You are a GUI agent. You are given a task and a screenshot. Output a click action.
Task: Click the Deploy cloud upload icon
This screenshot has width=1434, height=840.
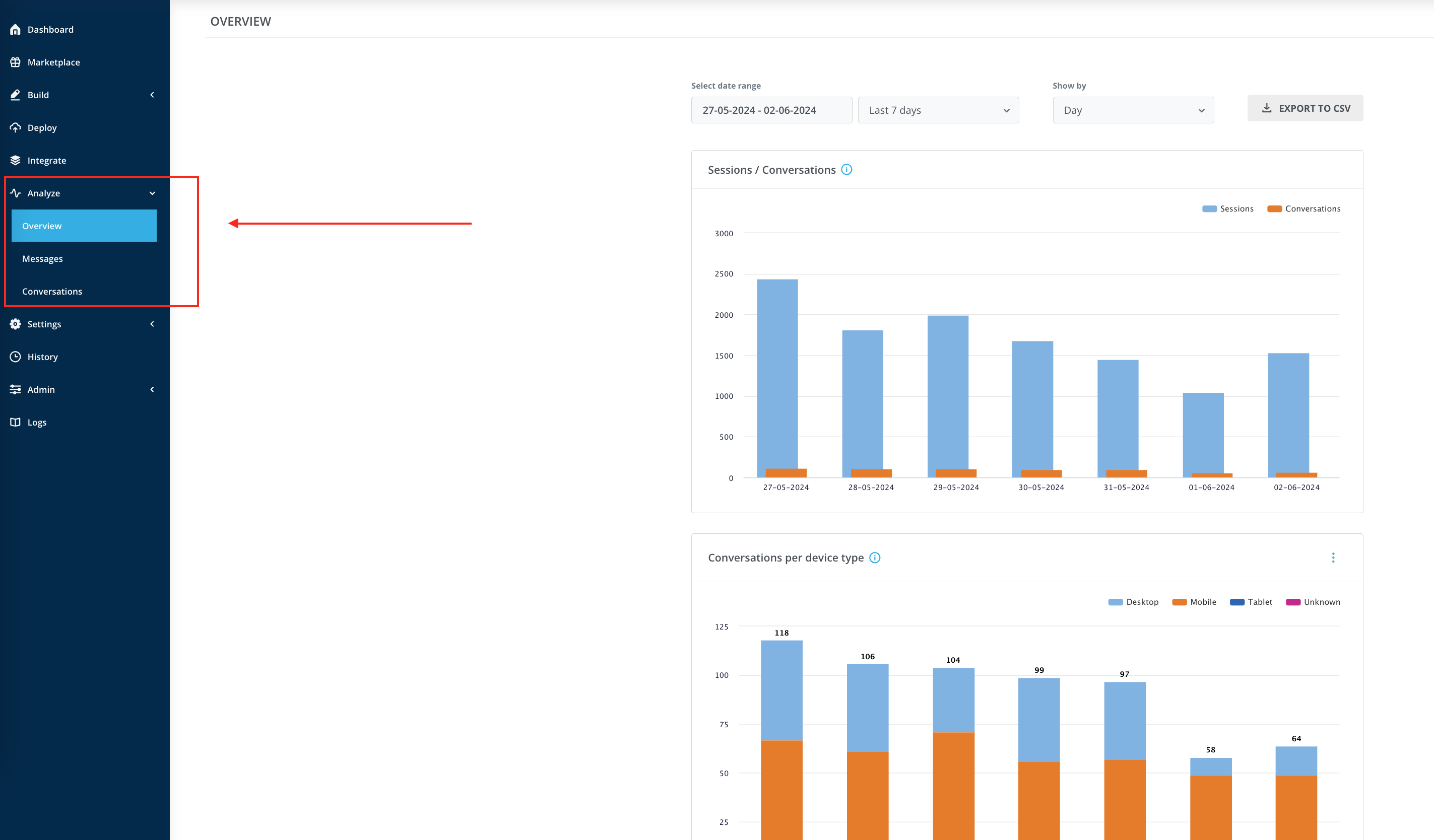click(15, 127)
